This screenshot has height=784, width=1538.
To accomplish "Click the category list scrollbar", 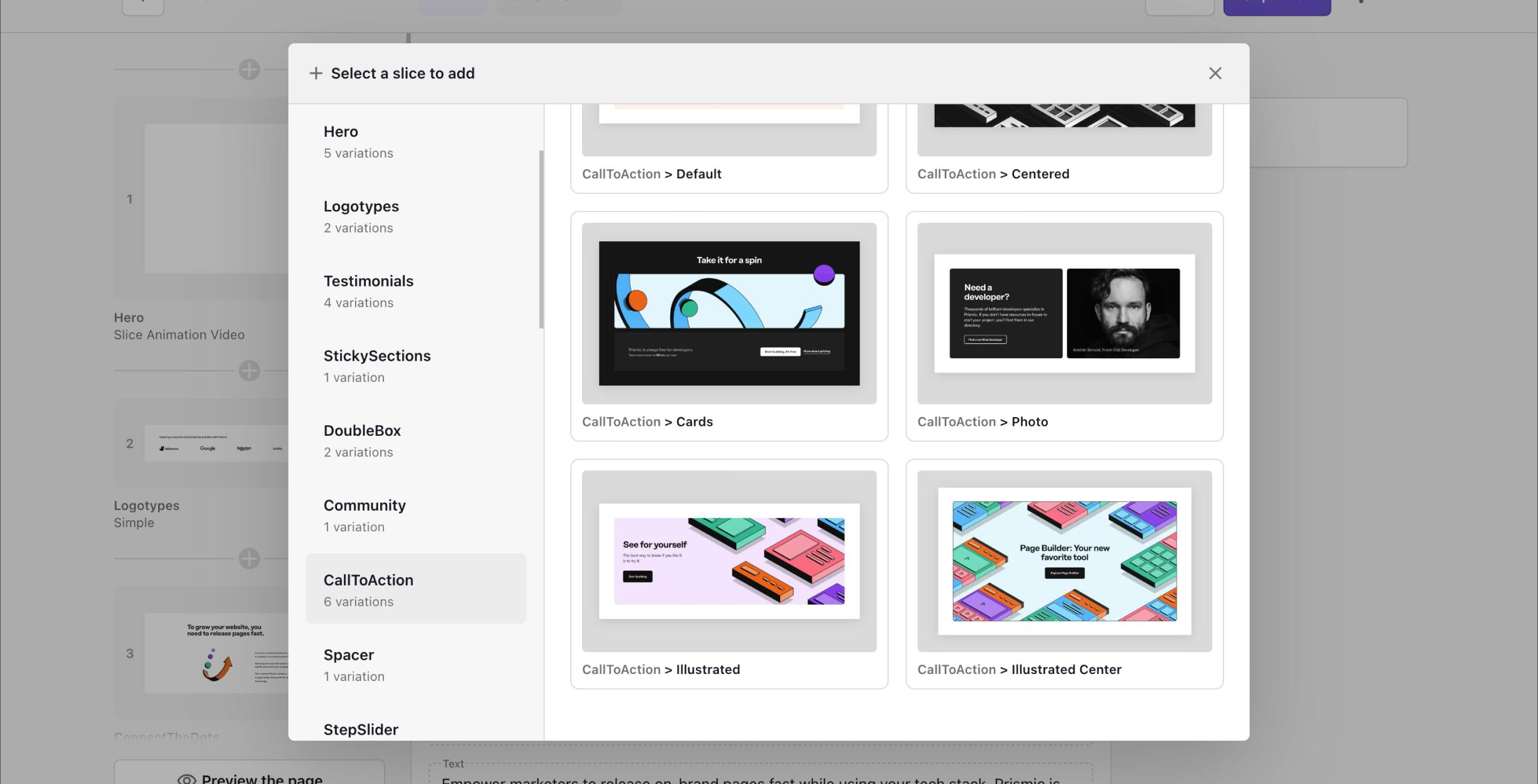I will click(541, 239).
